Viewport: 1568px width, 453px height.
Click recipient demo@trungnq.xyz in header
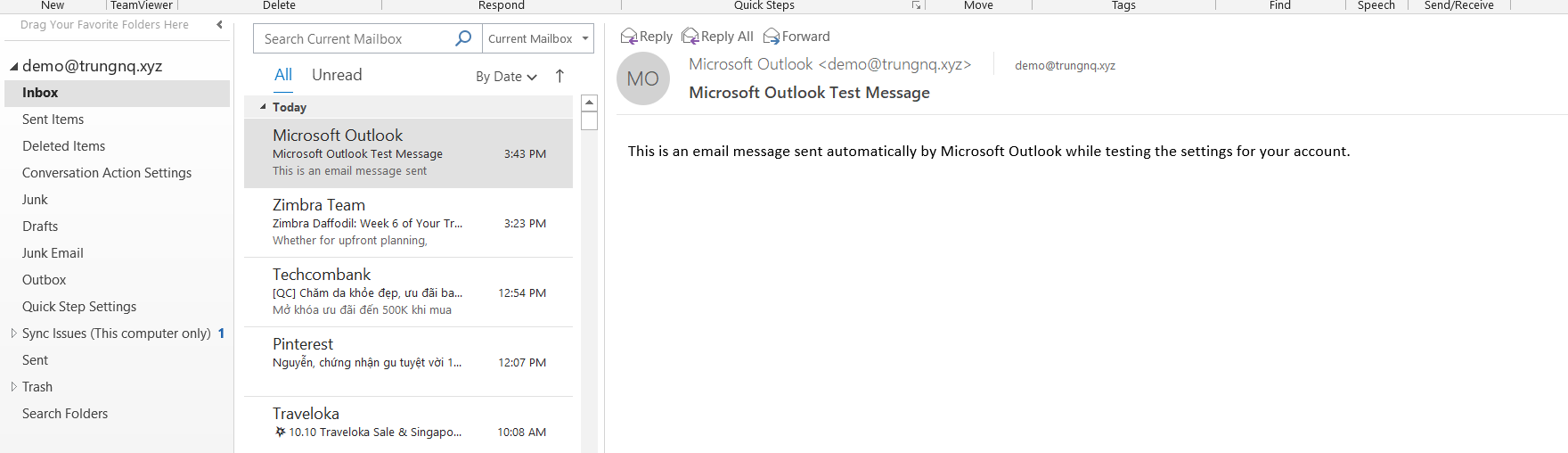(1065, 65)
